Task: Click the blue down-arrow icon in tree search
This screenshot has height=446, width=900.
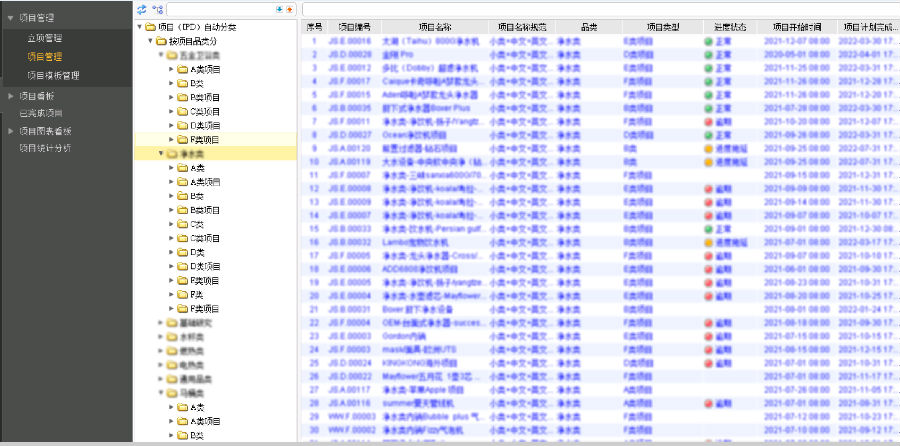Action: [279, 9]
